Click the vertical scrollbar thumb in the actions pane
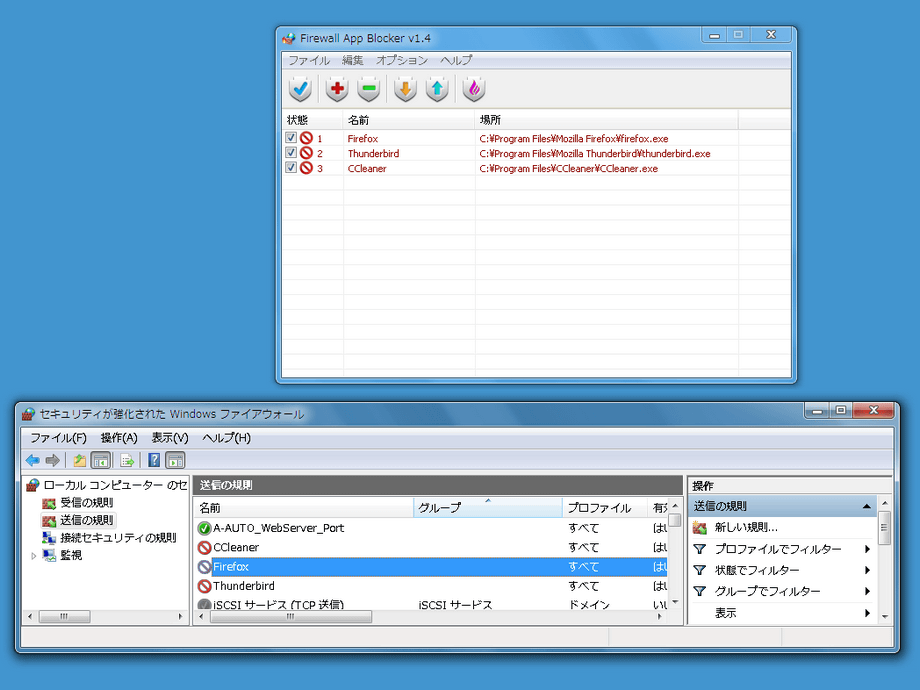This screenshot has height=690, width=920. tap(884, 527)
